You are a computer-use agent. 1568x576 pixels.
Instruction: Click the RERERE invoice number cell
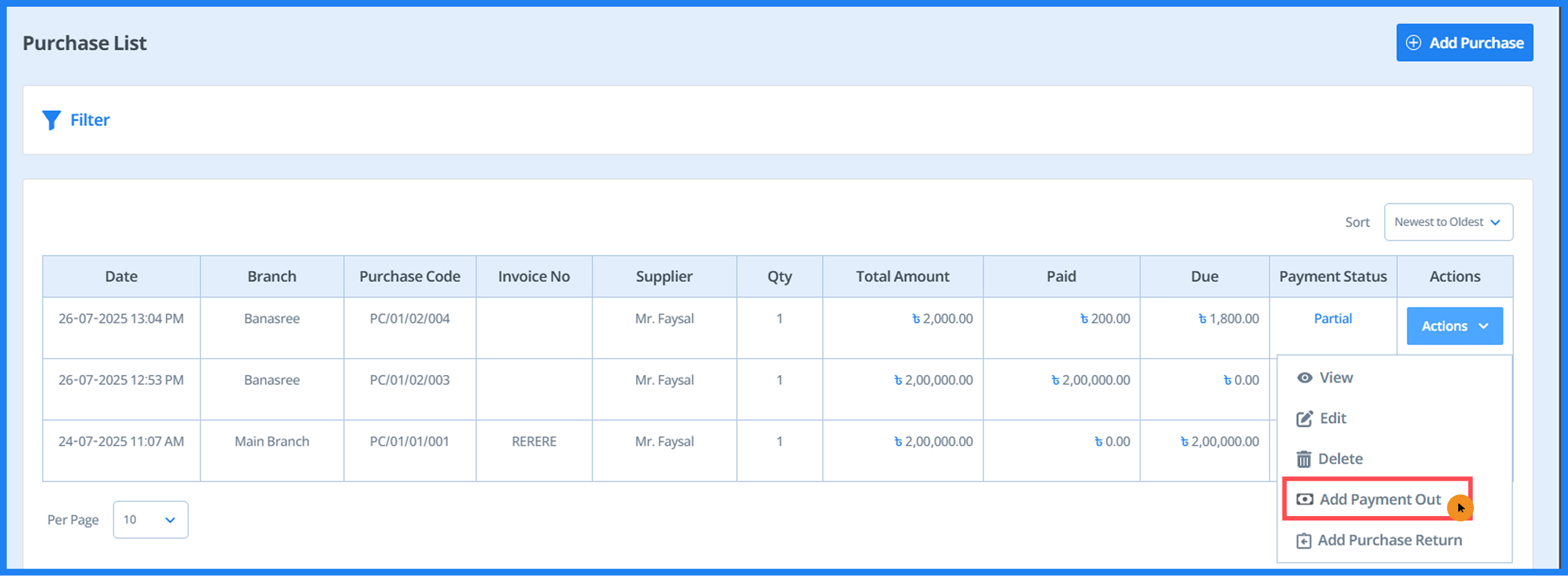533,442
